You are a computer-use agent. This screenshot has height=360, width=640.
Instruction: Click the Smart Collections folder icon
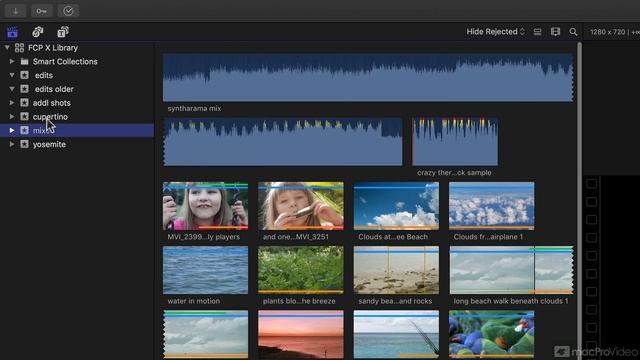click(x=24, y=62)
